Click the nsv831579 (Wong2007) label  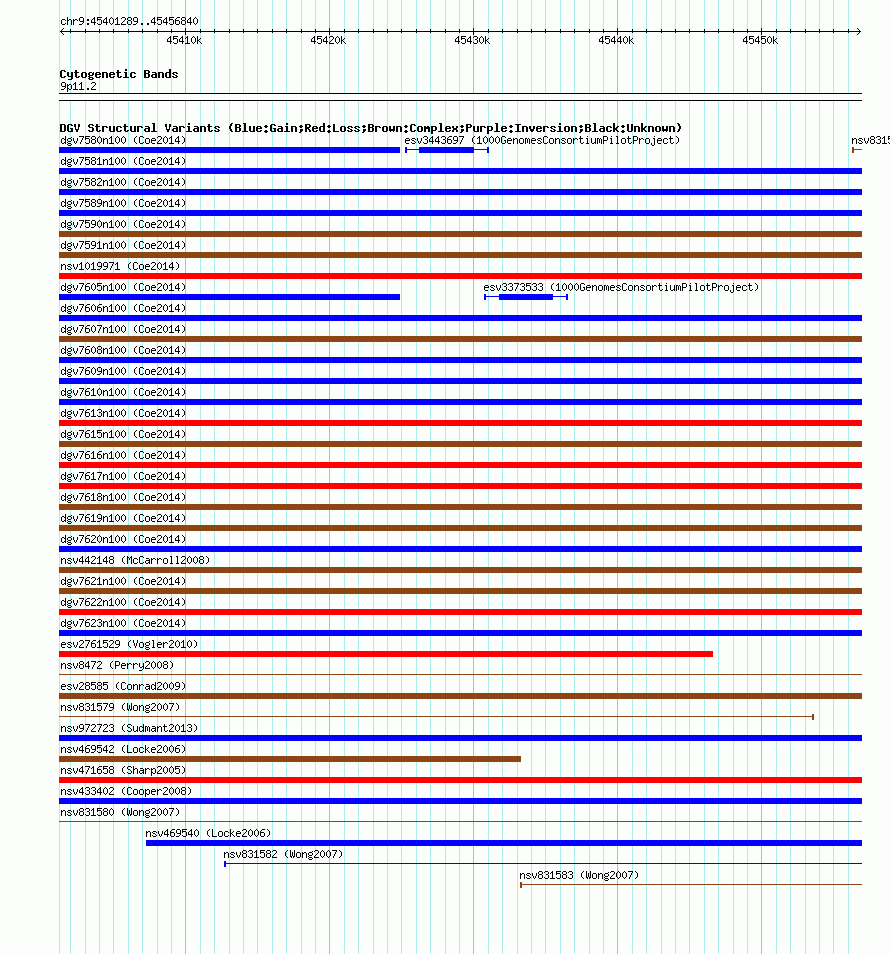120,707
